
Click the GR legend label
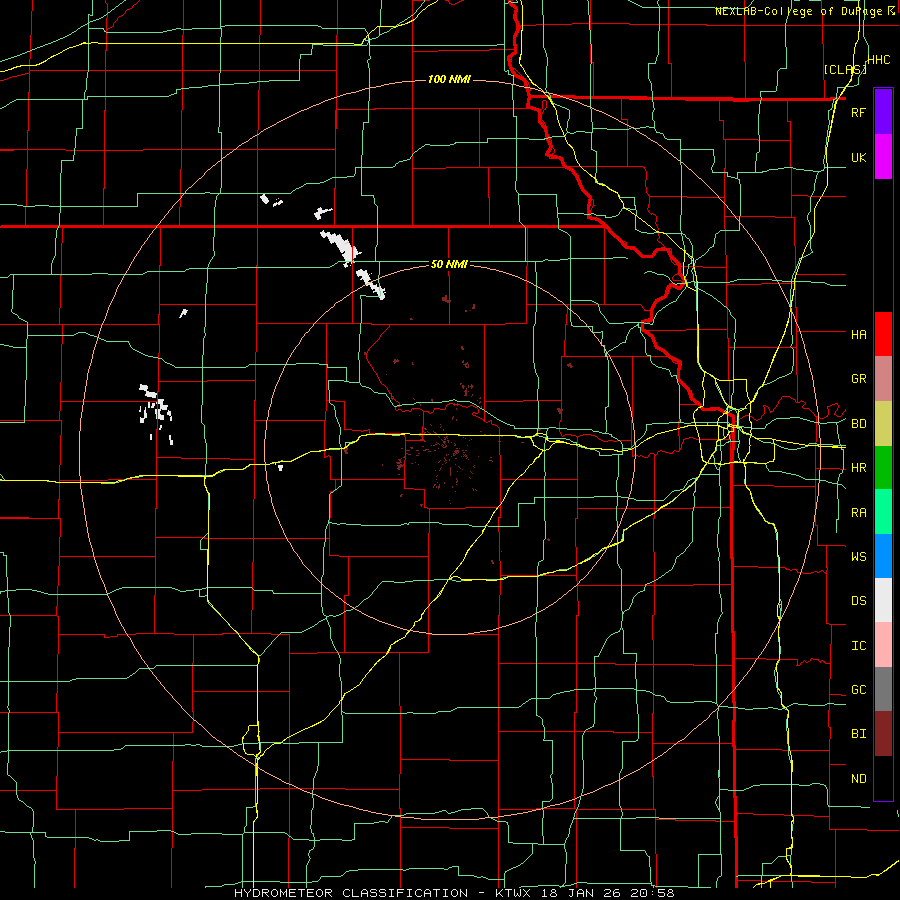pyautogui.click(x=858, y=379)
